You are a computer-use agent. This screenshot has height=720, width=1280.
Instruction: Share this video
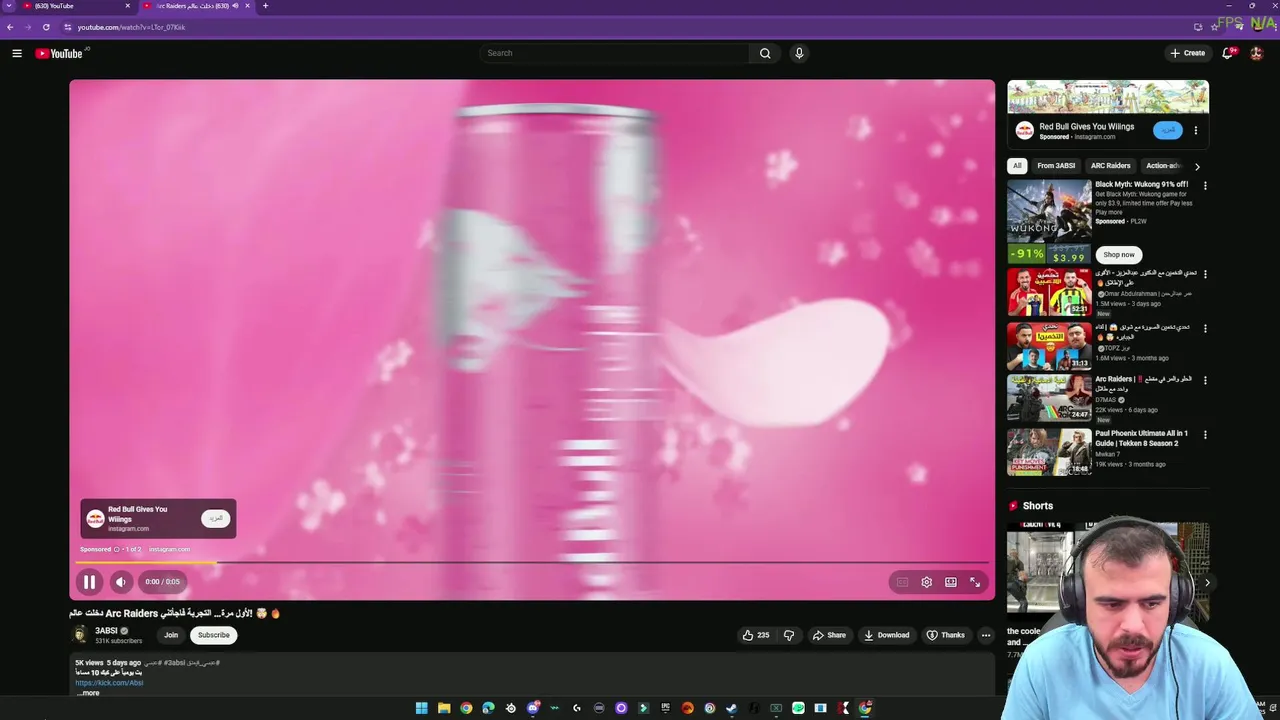coord(829,635)
